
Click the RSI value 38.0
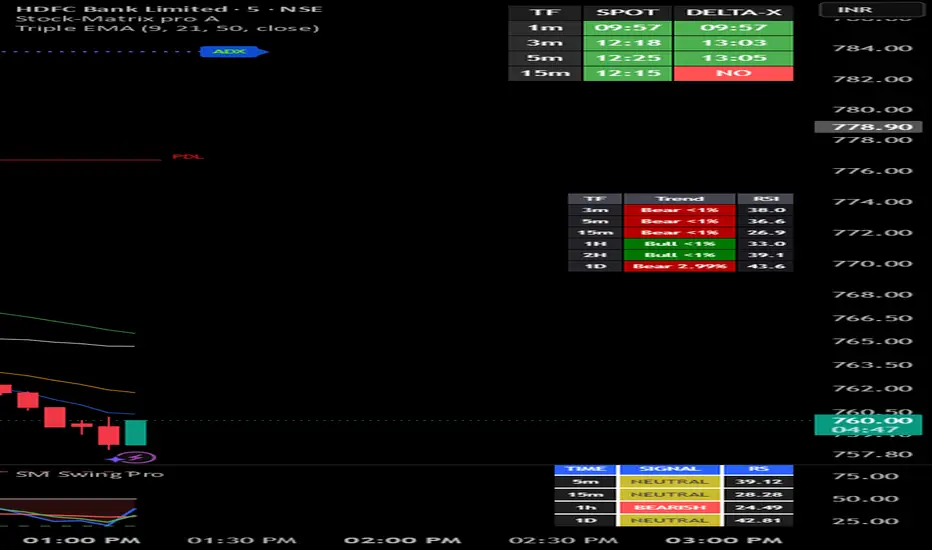(765, 210)
